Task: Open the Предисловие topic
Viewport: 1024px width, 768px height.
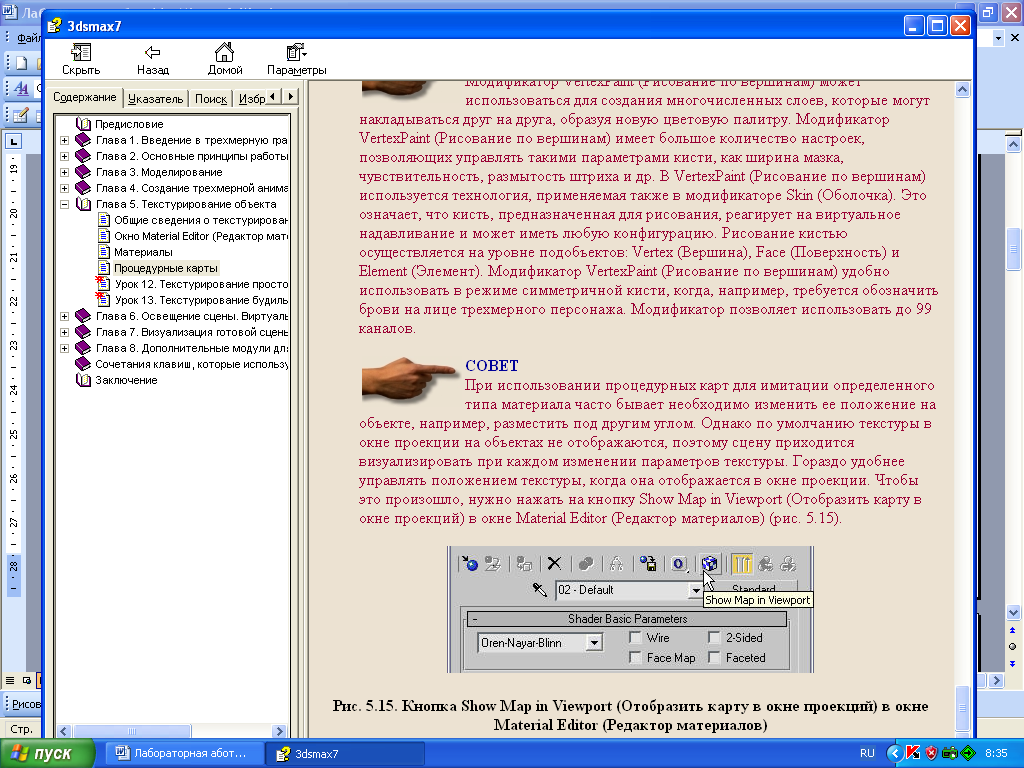Action: (129, 124)
